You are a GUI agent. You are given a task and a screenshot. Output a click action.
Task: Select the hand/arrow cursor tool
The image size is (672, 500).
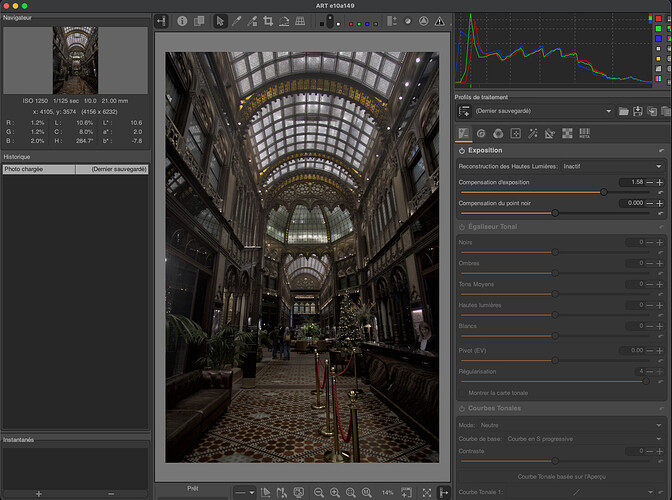click(220, 21)
